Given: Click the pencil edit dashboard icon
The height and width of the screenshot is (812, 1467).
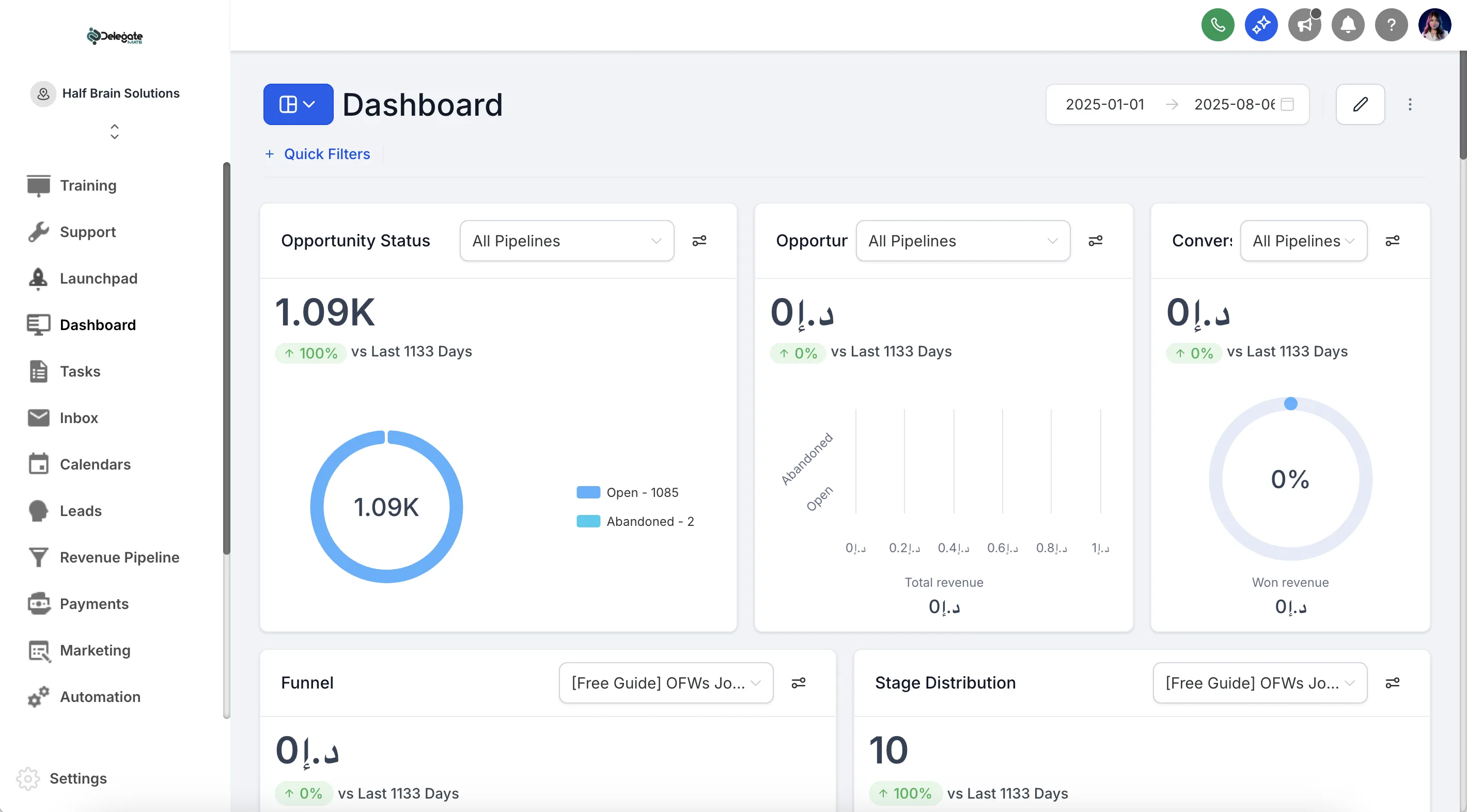Looking at the screenshot, I should (x=1360, y=104).
